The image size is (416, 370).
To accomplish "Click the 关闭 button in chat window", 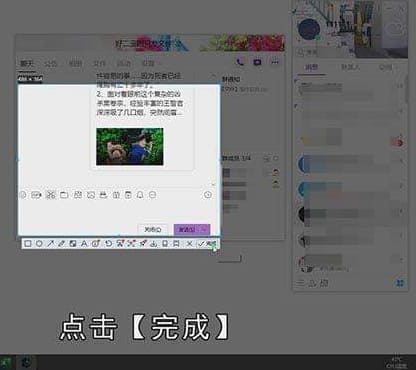I will 153,229.
